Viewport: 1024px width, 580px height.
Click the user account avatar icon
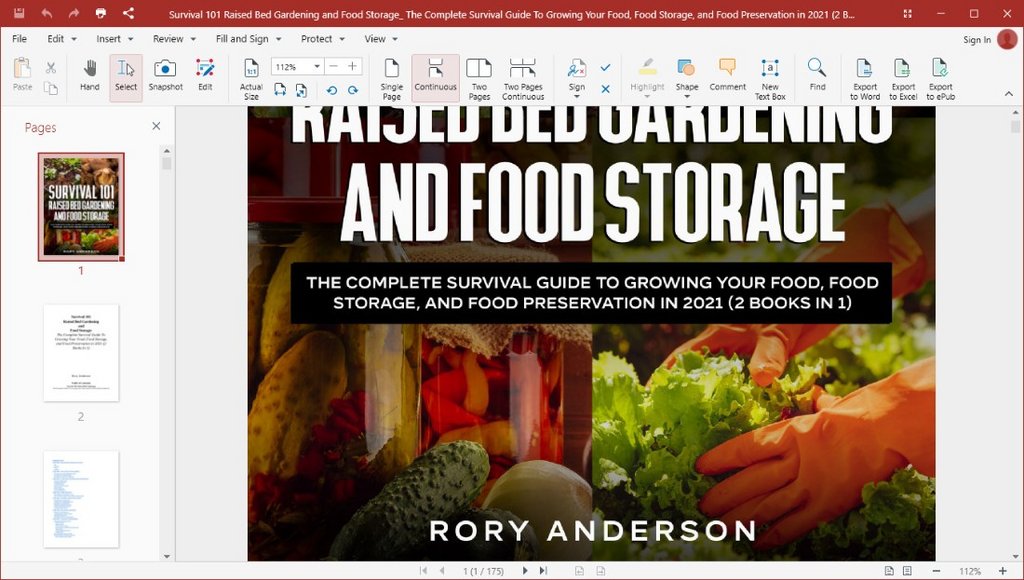(x=1007, y=39)
